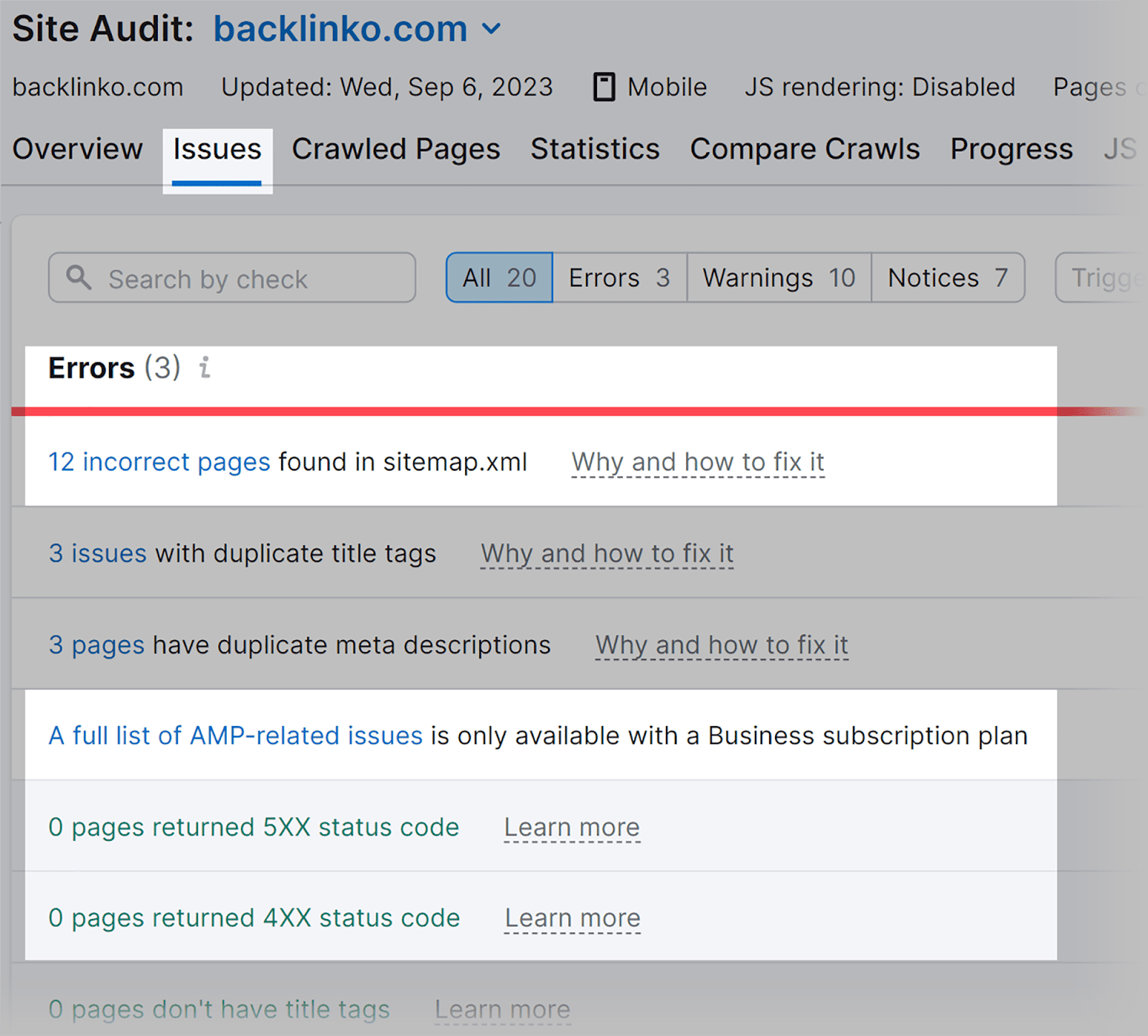Click the Mobile device icon
Image resolution: width=1148 pixels, height=1036 pixels.
click(x=605, y=86)
